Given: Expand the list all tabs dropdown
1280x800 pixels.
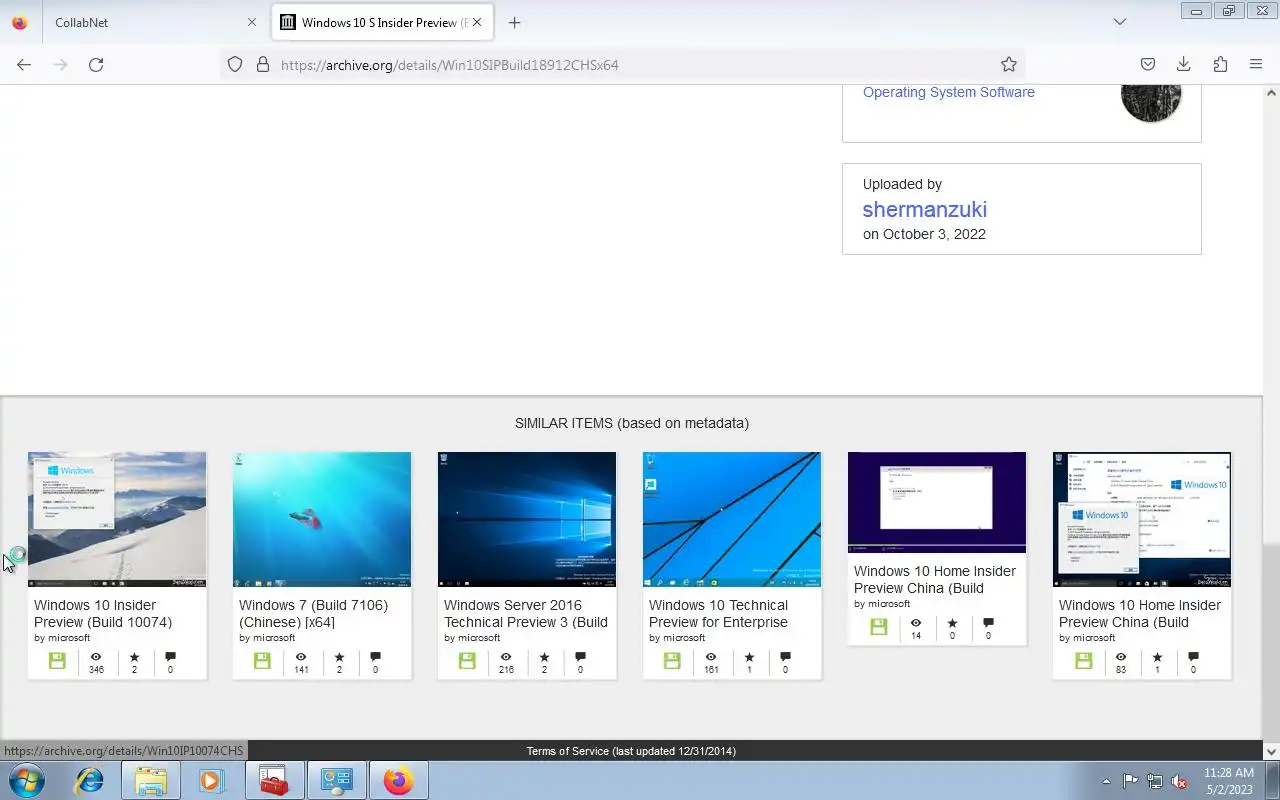Looking at the screenshot, I should tap(1120, 22).
